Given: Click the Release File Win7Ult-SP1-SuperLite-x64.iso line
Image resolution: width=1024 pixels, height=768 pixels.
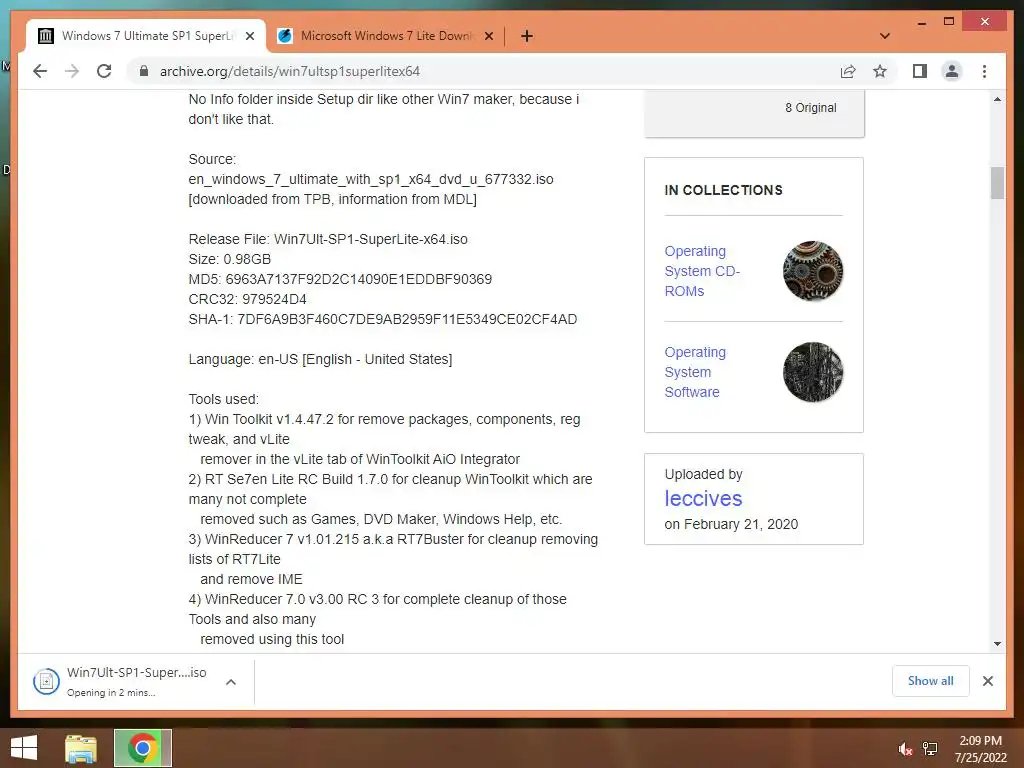Looking at the screenshot, I should 328,239.
